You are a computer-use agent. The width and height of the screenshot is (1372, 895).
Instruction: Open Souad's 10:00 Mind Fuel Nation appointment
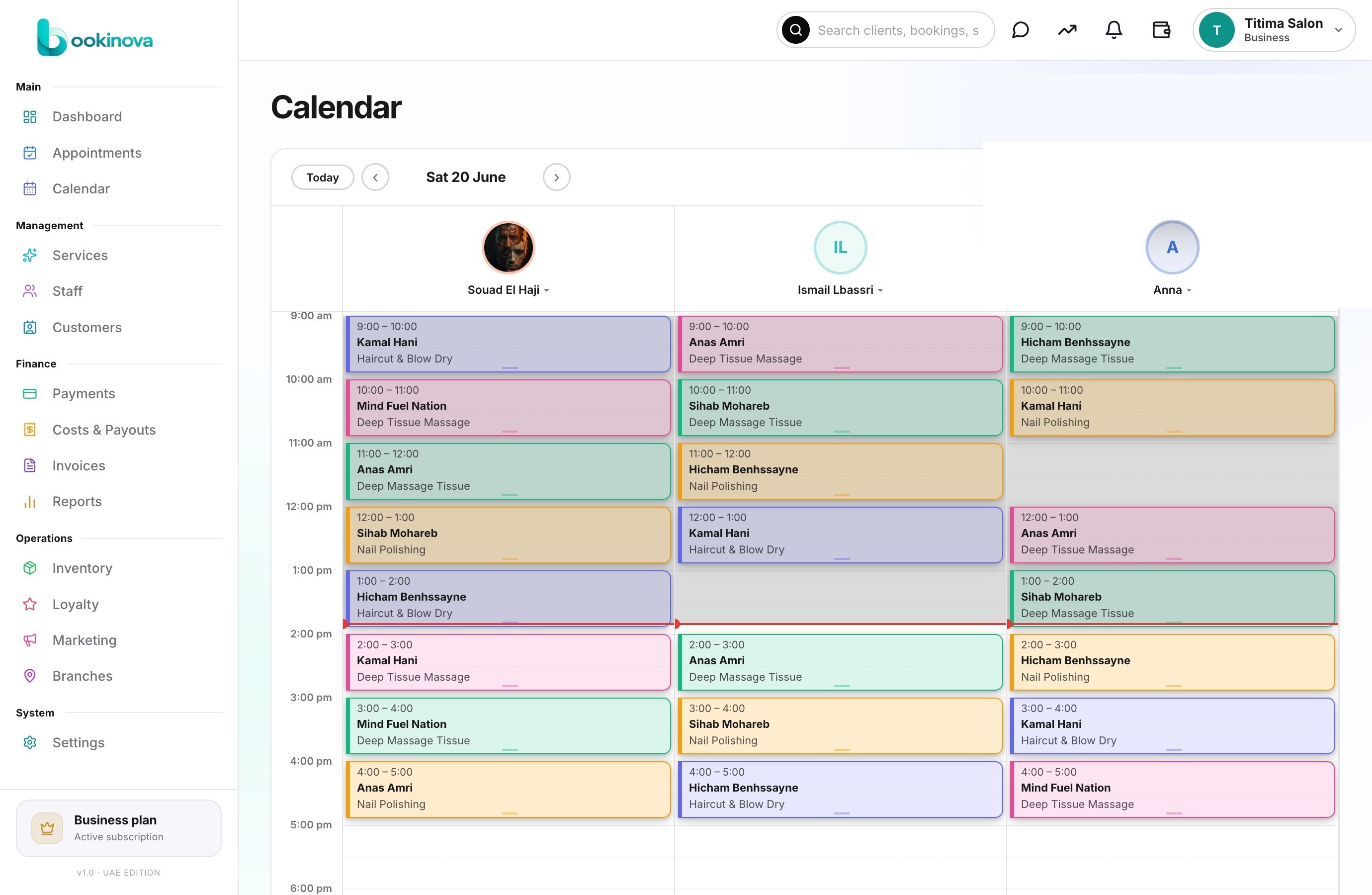(x=508, y=407)
